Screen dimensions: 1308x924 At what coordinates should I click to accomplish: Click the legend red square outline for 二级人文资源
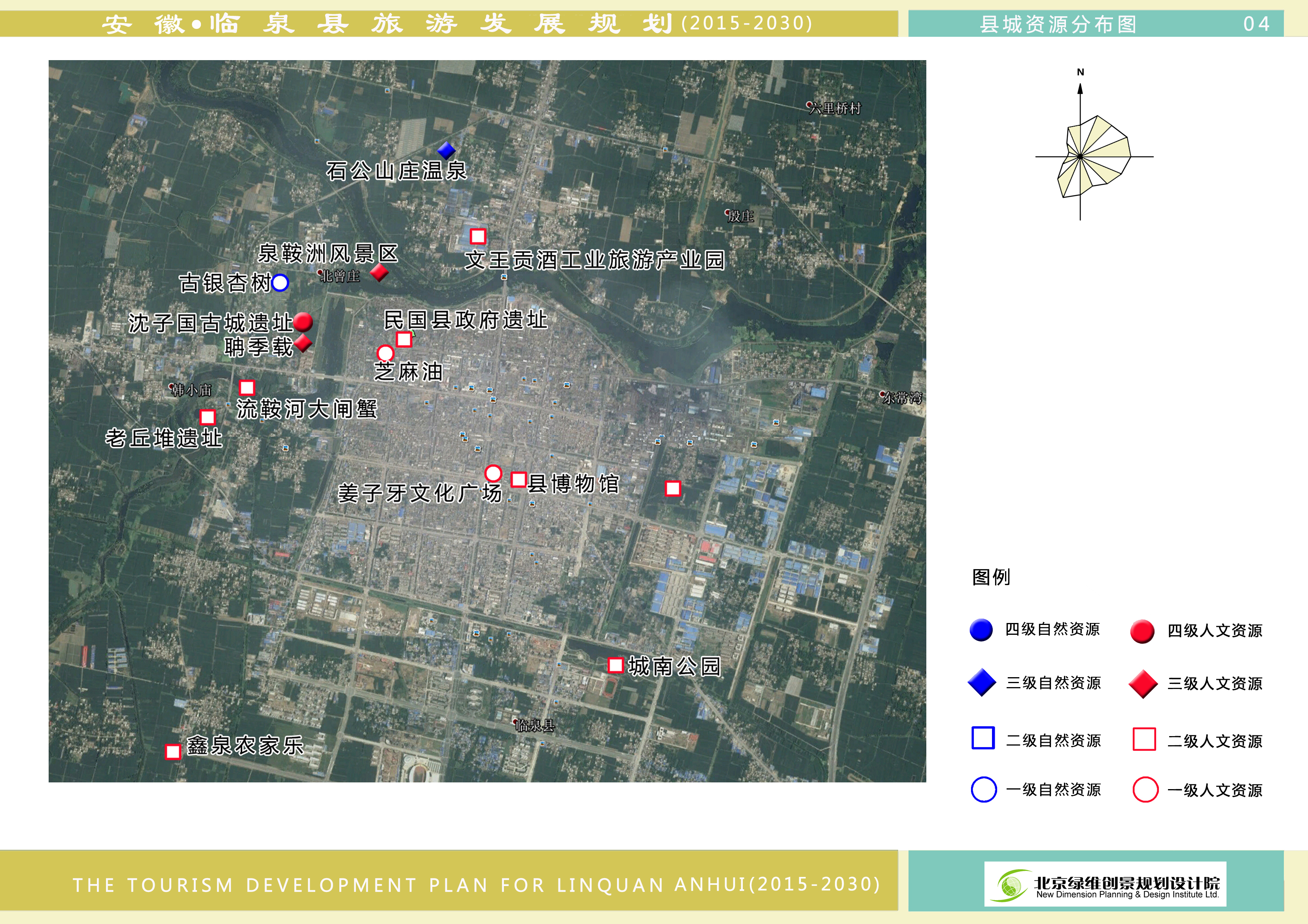(1145, 739)
